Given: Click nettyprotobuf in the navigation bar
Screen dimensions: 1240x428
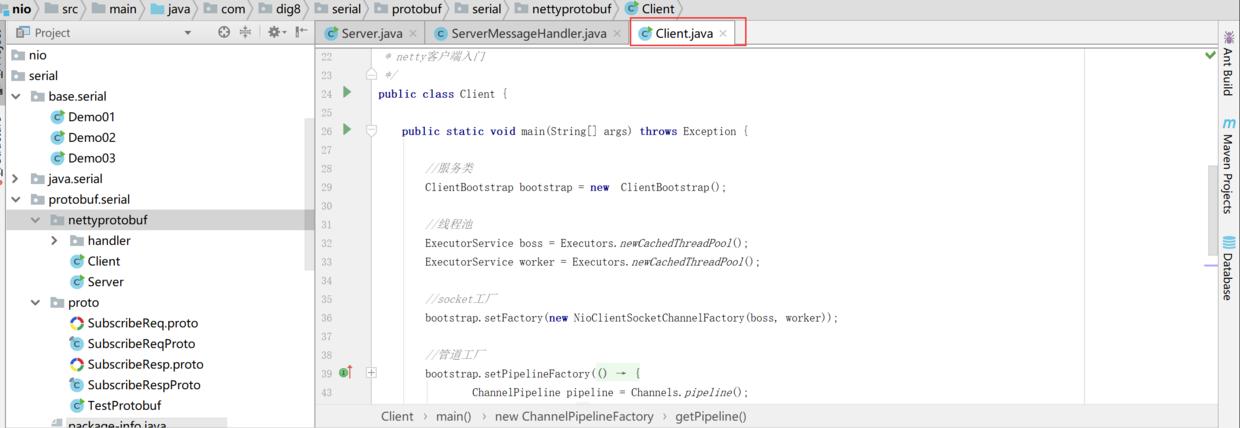Looking at the screenshot, I should 573,9.
